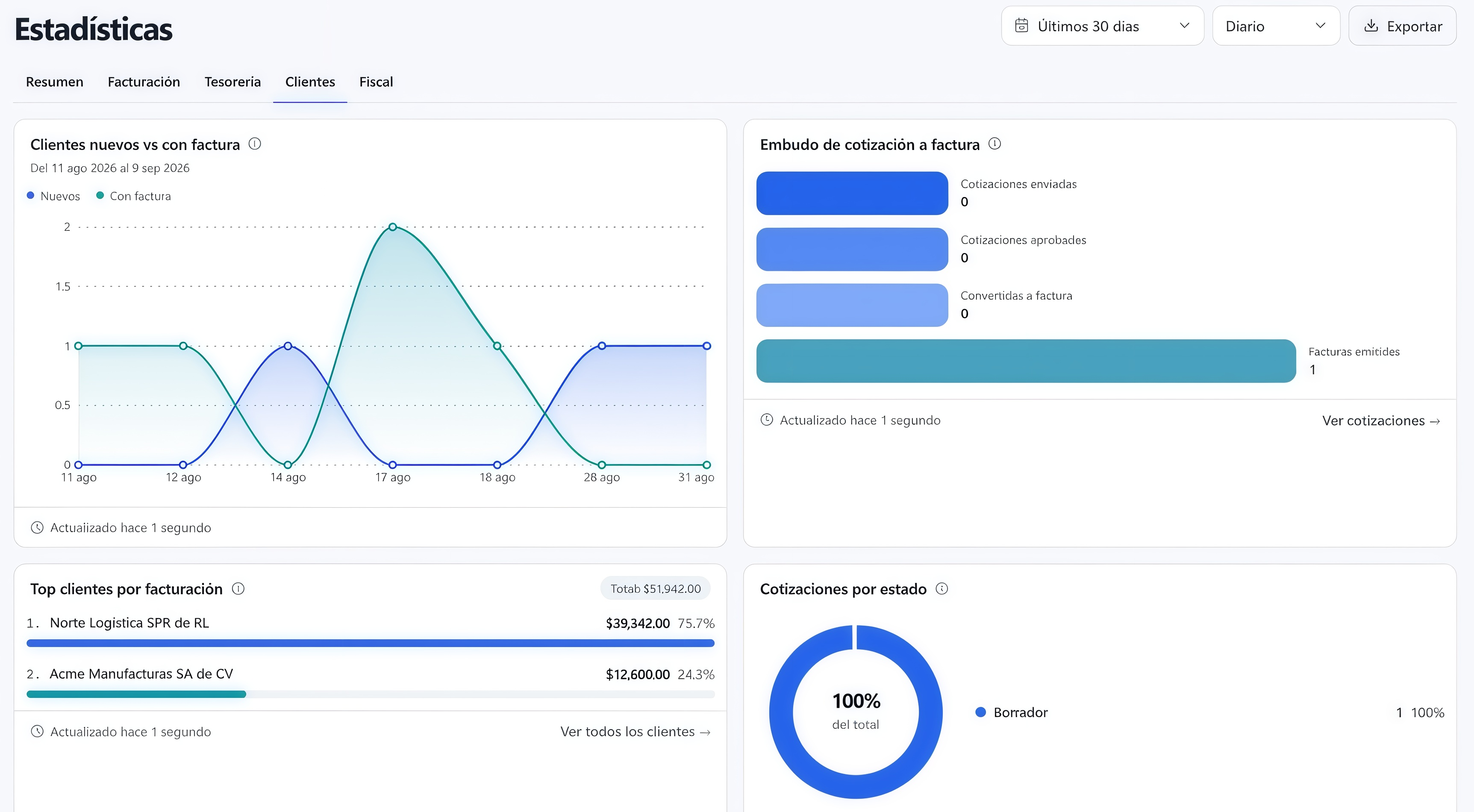Viewport: 1474px width, 812px height.
Task: Click the Nuevos data point at 28 ago
Action: [602, 346]
